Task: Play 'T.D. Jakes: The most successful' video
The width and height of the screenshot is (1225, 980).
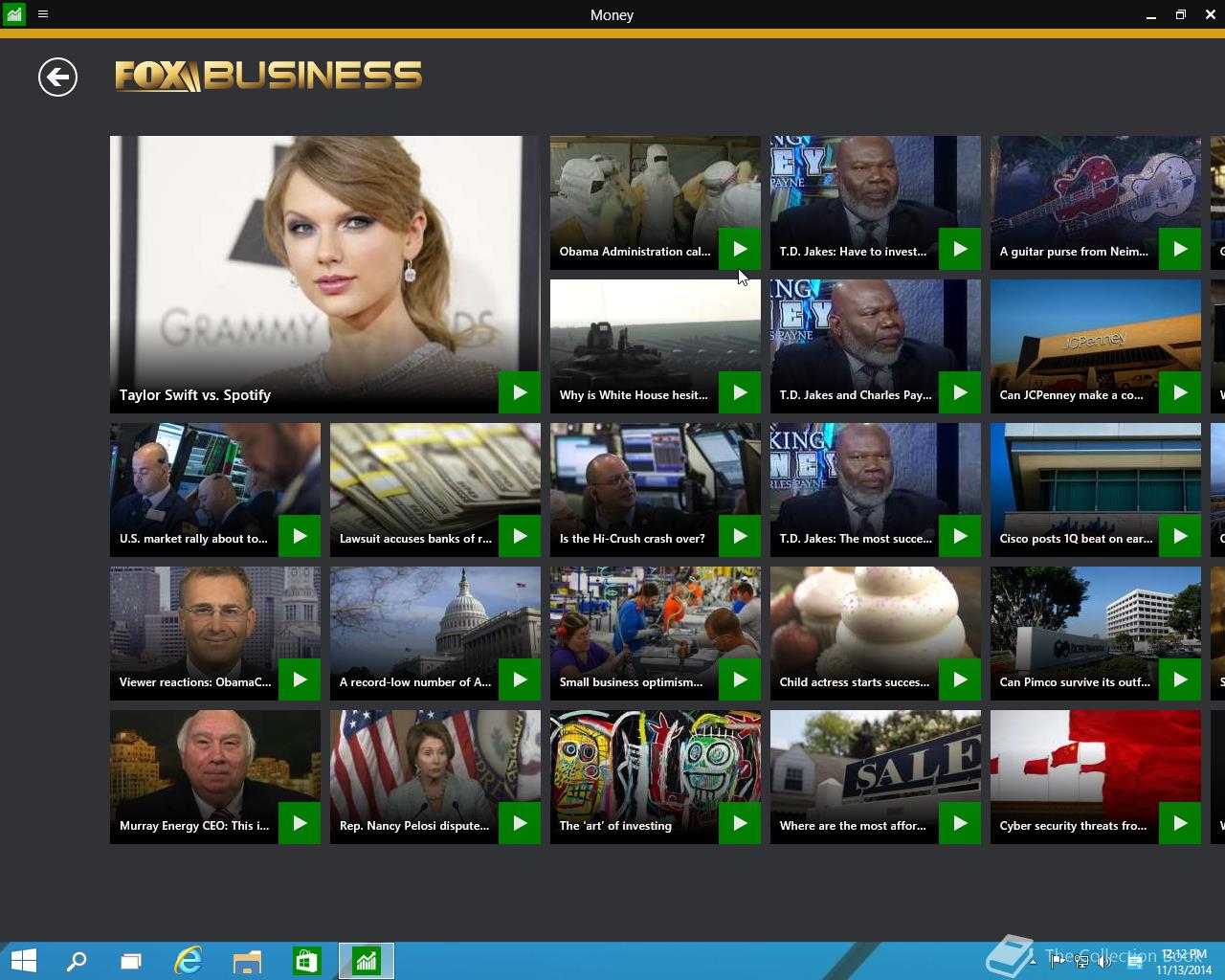Action: point(960,536)
